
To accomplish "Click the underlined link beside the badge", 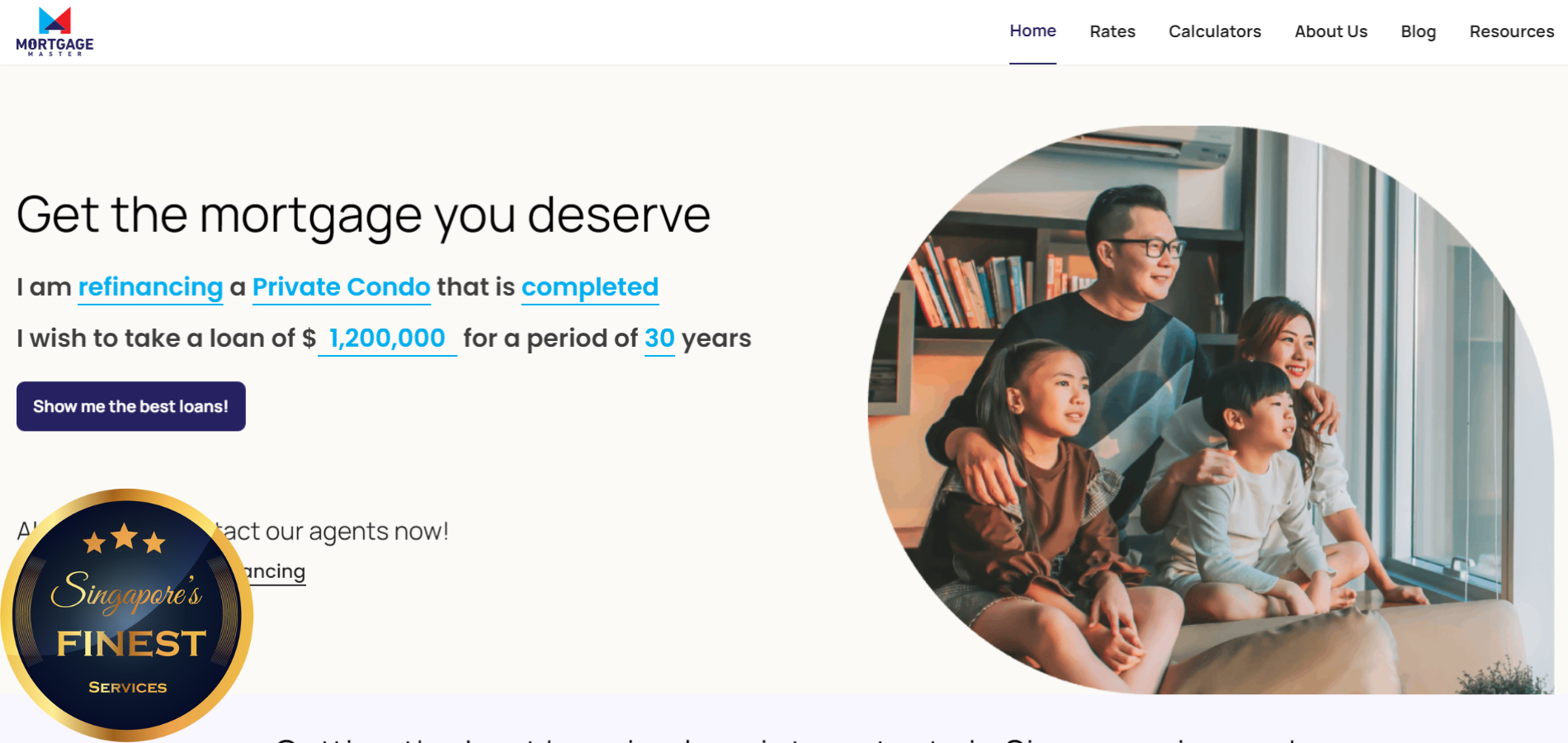I will [x=276, y=571].
